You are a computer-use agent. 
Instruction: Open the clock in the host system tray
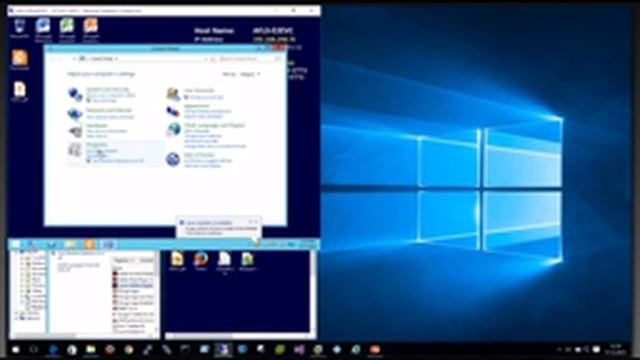click(615, 349)
